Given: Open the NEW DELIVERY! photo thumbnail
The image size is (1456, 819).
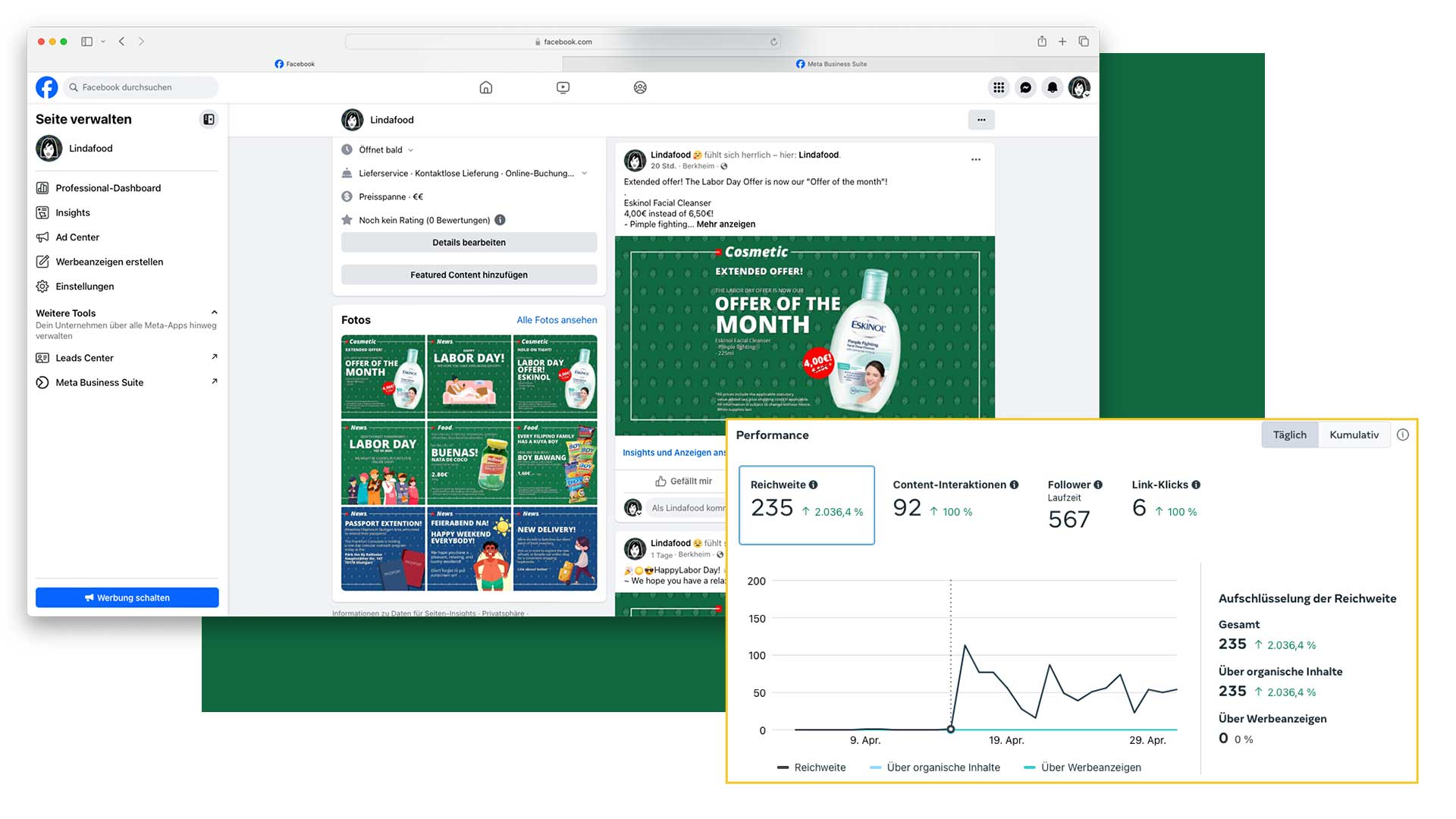Looking at the screenshot, I should click(555, 549).
